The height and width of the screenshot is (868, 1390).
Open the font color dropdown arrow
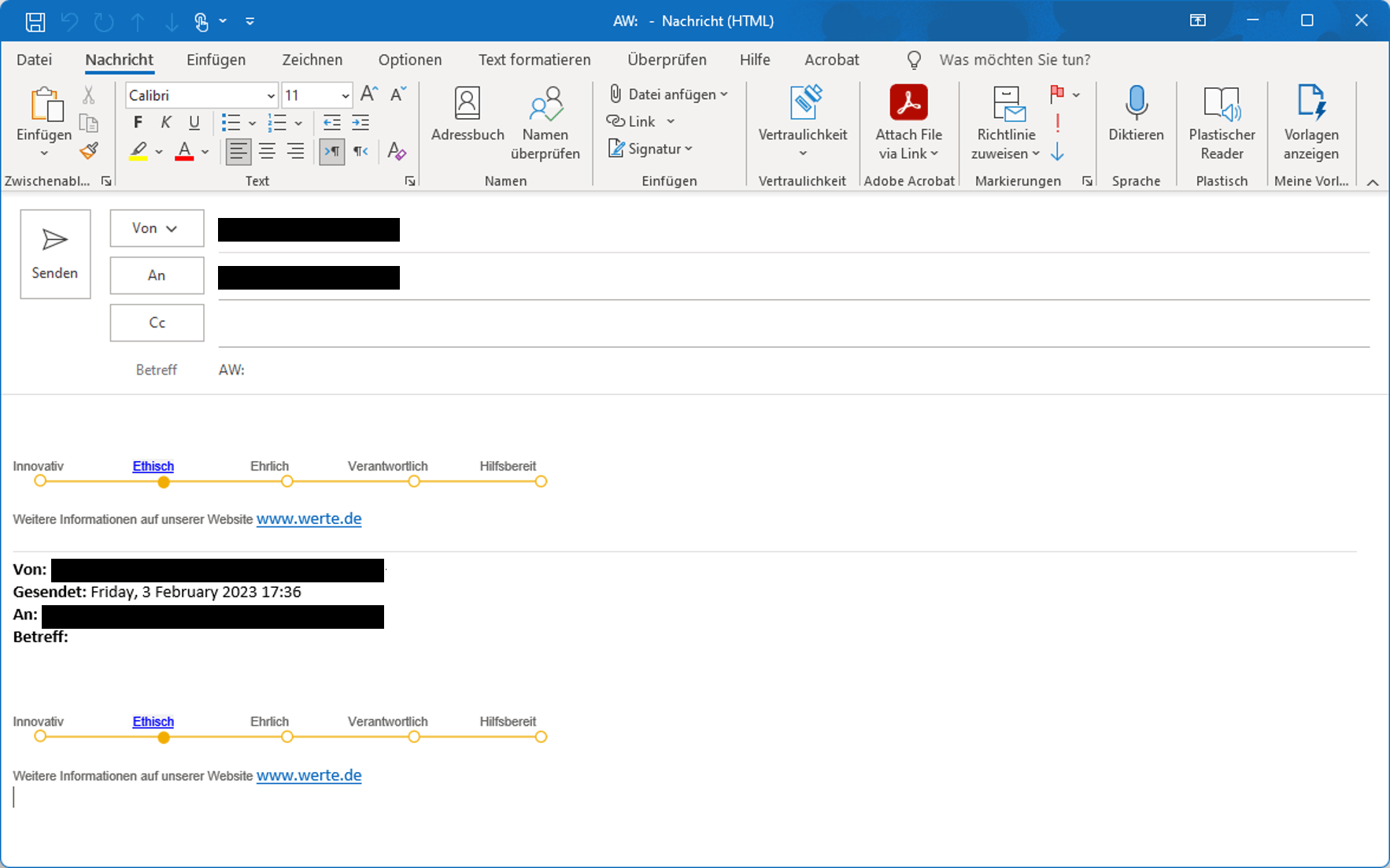click(x=205, y=151)
